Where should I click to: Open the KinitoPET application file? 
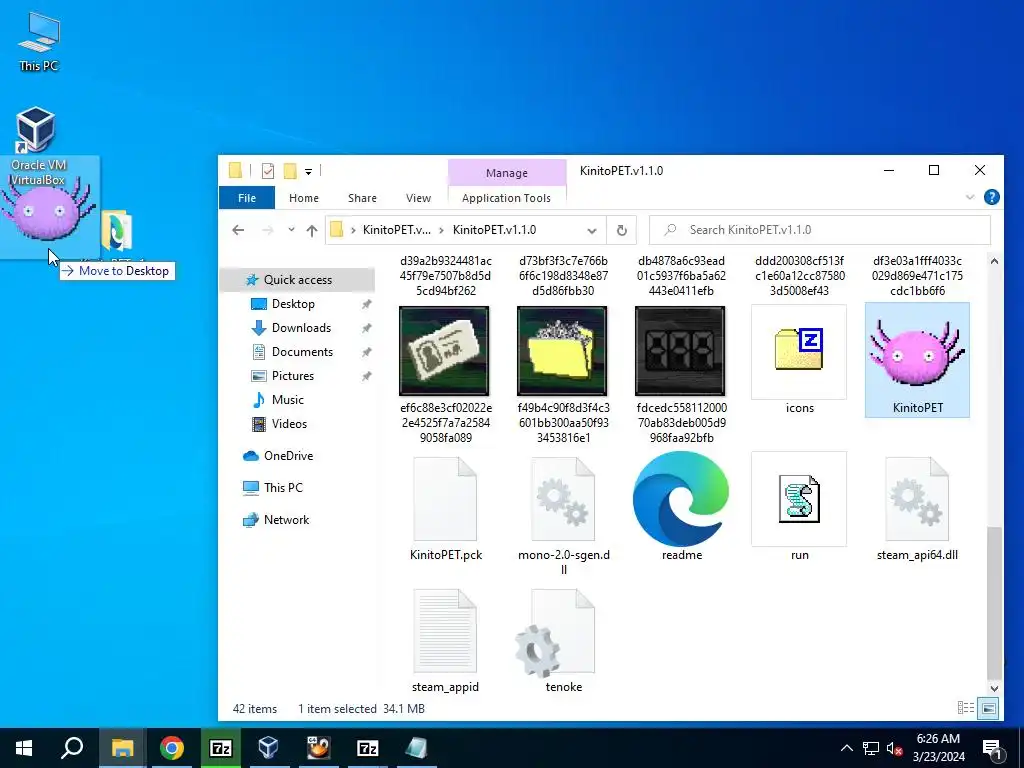(917, 360)
